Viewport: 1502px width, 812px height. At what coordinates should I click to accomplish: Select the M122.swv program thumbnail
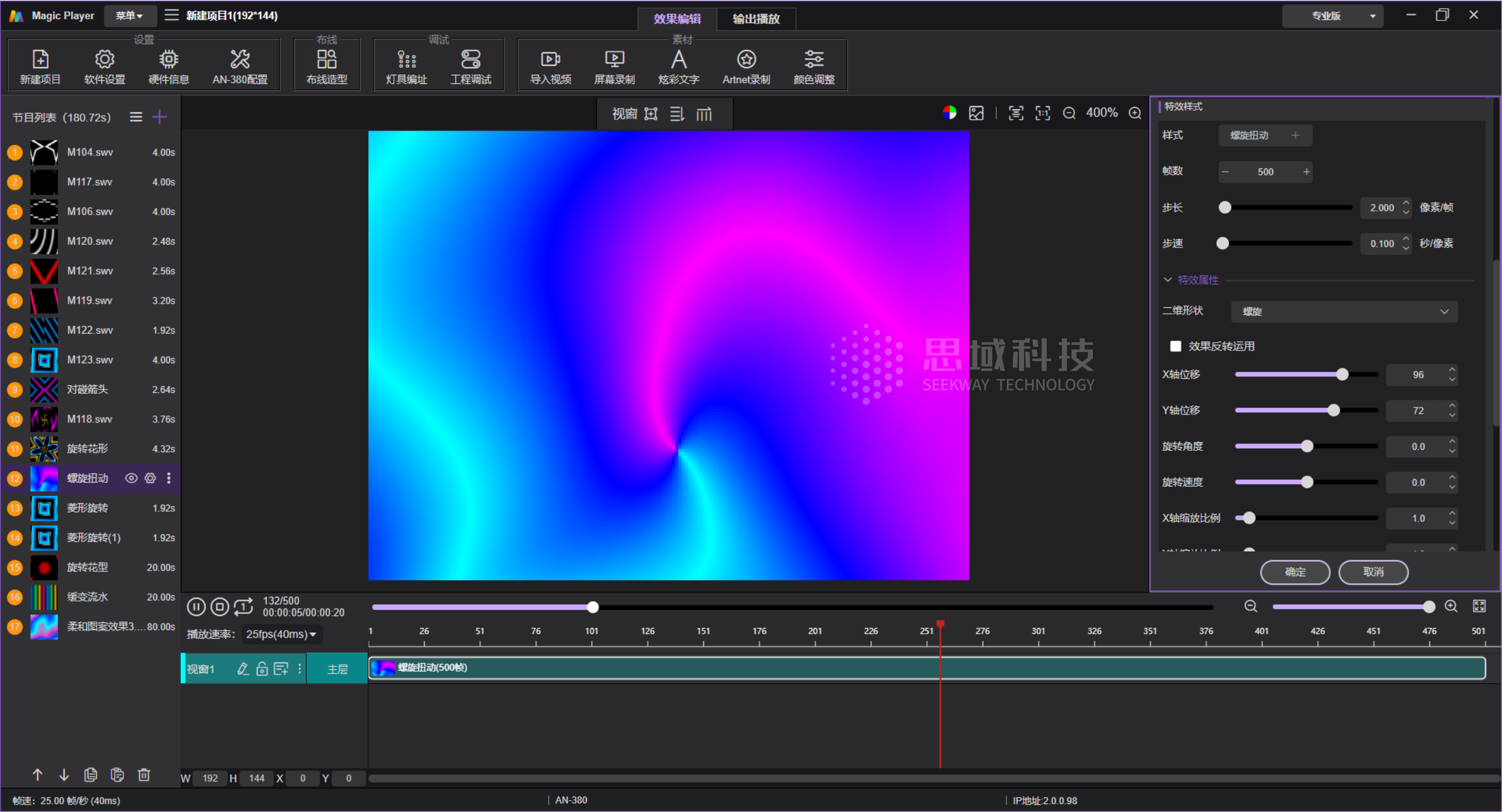44,330
